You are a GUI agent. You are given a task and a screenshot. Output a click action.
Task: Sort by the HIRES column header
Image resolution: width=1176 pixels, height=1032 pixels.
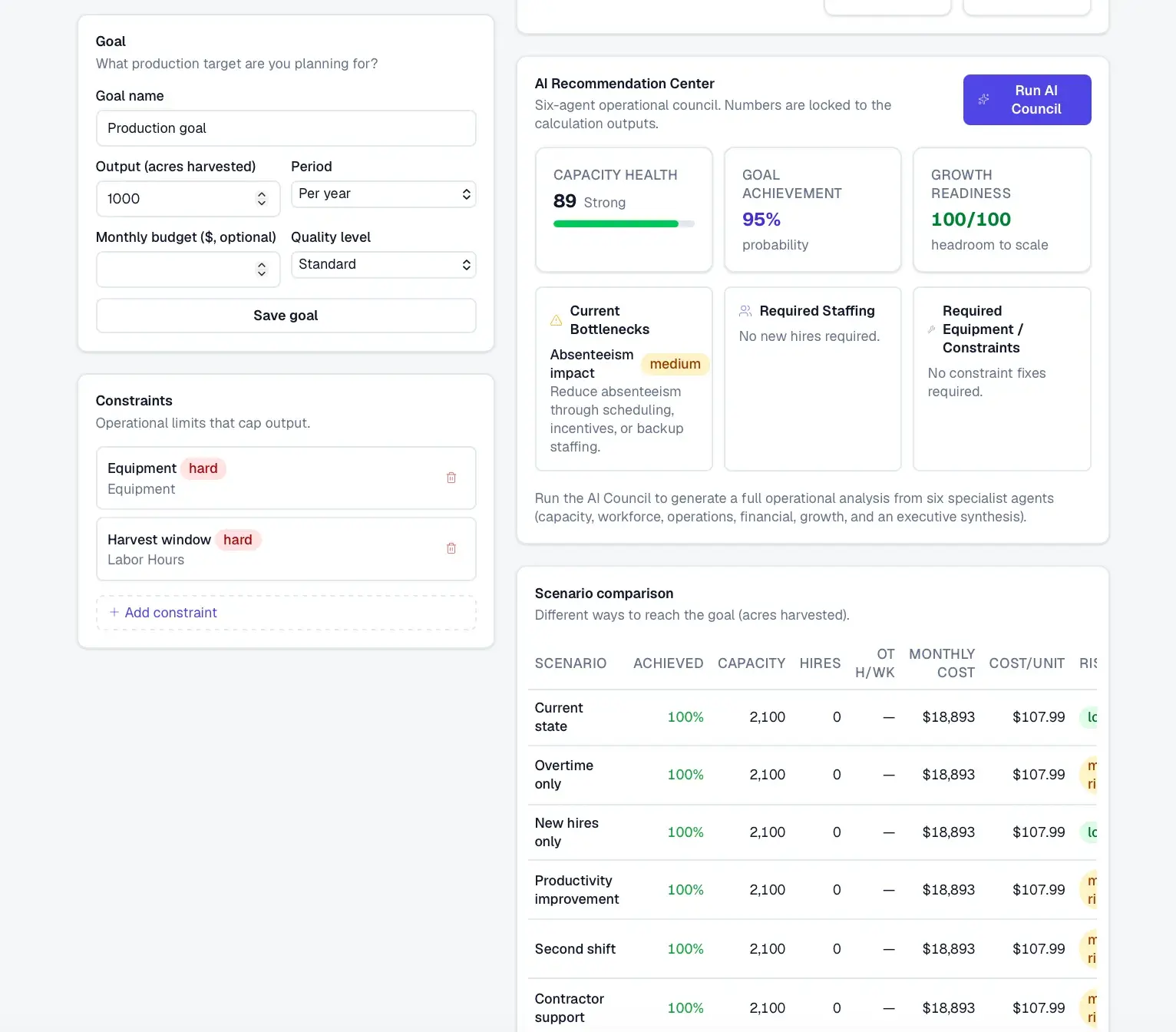point(820,663)
